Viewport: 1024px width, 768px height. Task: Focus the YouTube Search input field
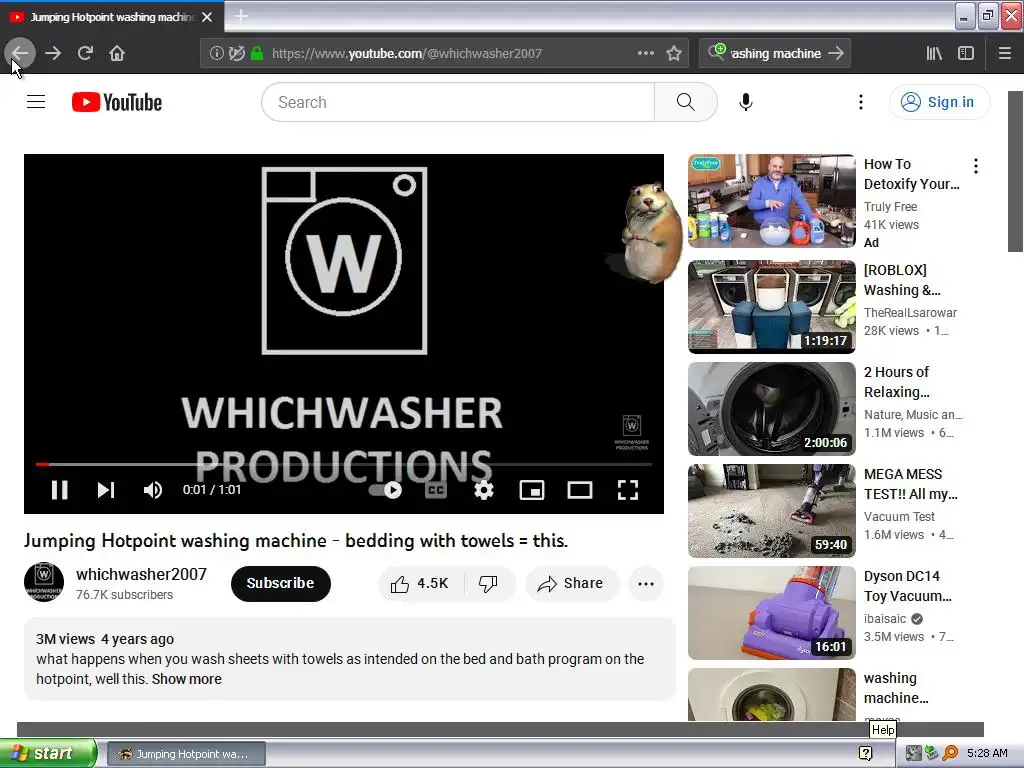tap(458, 102)
